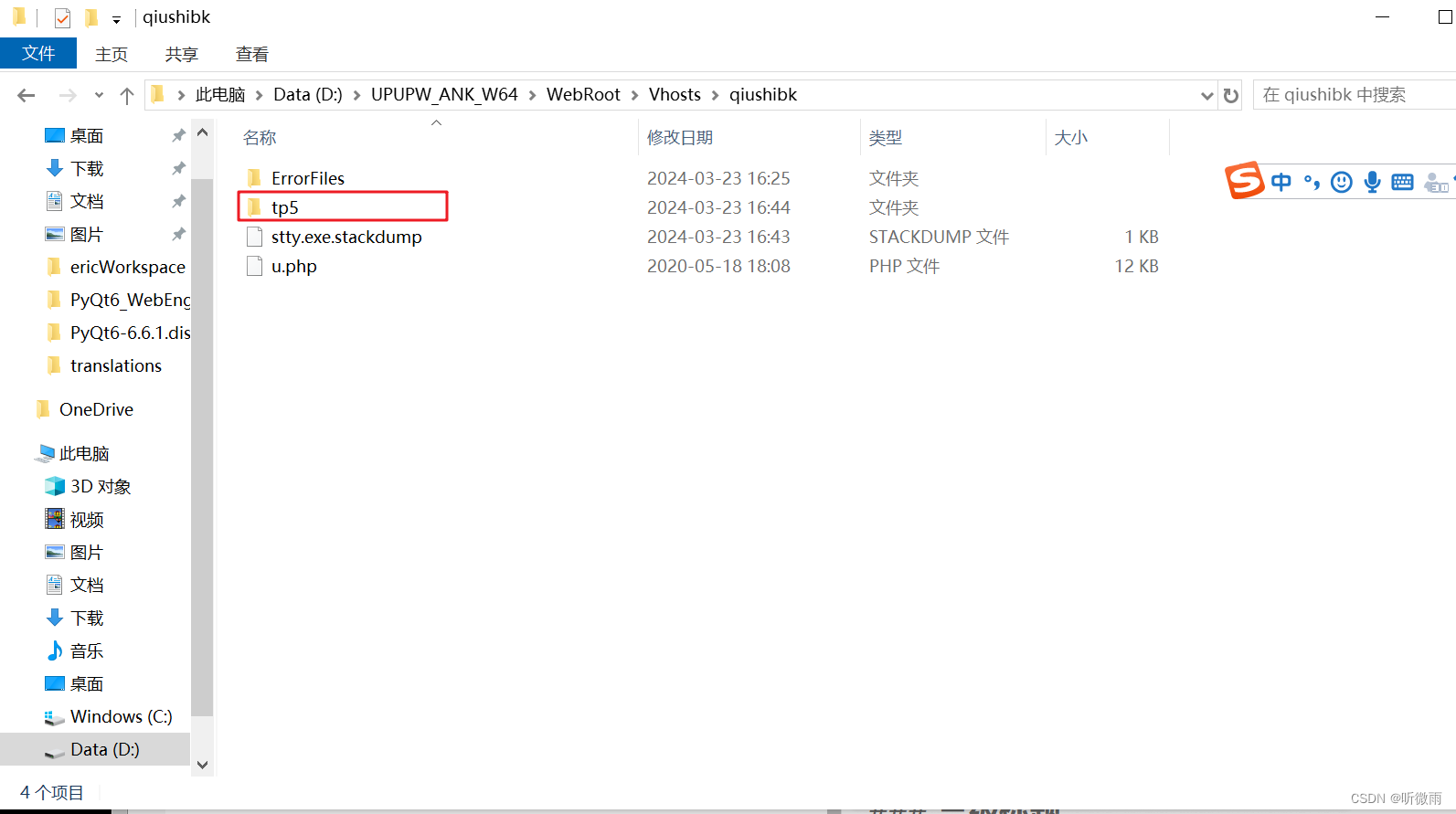Open Customize Quick Access Toolbar dropdown
This screenshot has height=814, width=1456.
pos(116,18)
